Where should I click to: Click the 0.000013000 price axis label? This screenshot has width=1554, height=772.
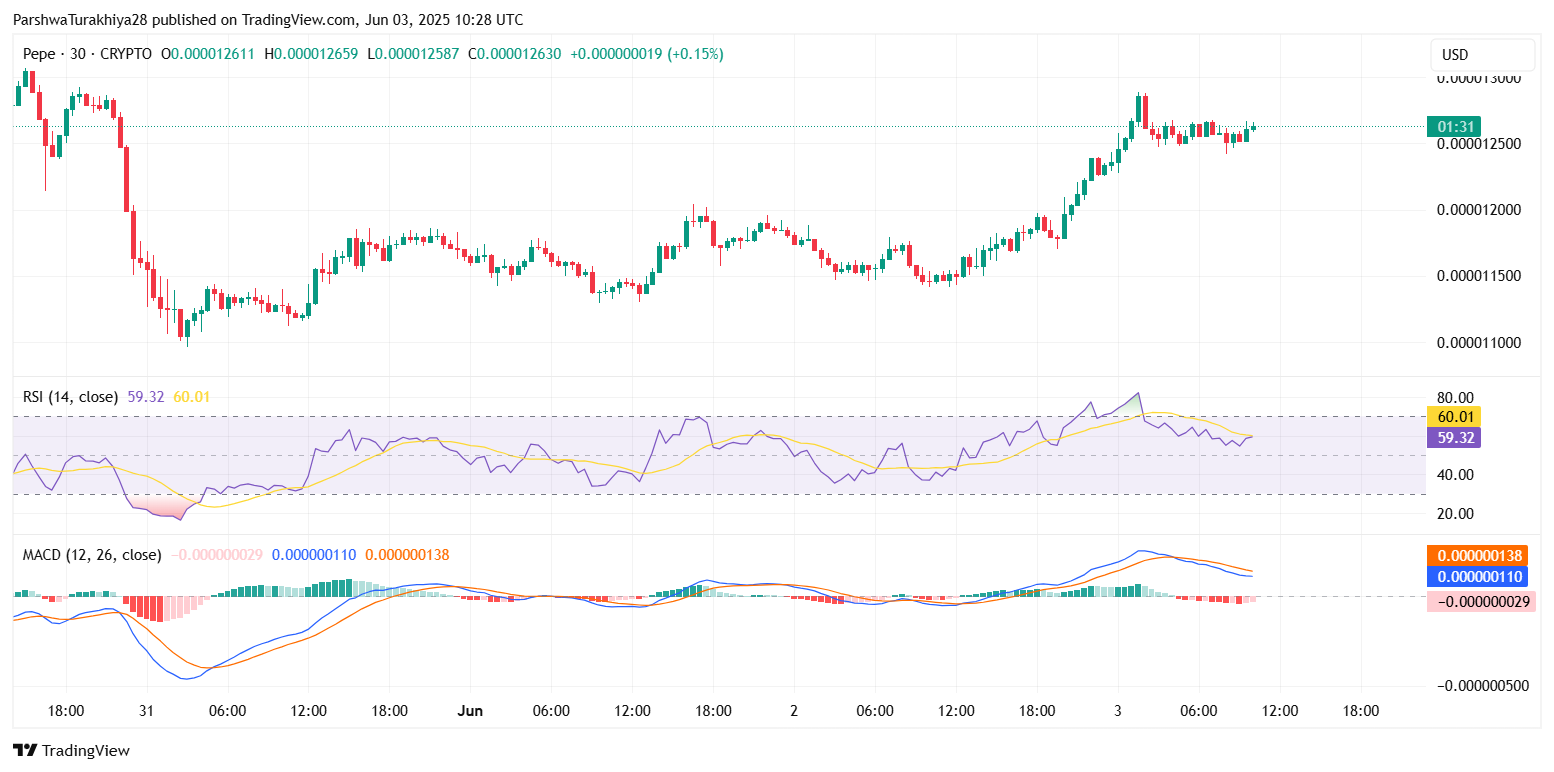[1478, 78]
